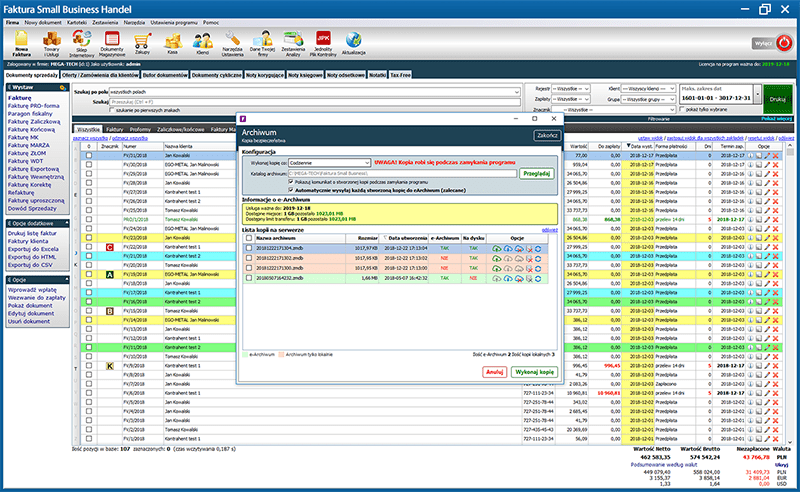Screen dimensions: 800x492
Task: Click the green Drukuj button
Action: [778, 100]
